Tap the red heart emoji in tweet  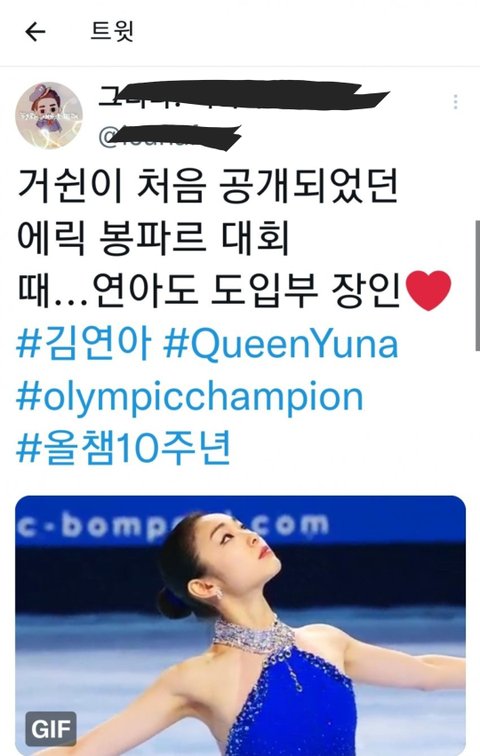(428, 290)
